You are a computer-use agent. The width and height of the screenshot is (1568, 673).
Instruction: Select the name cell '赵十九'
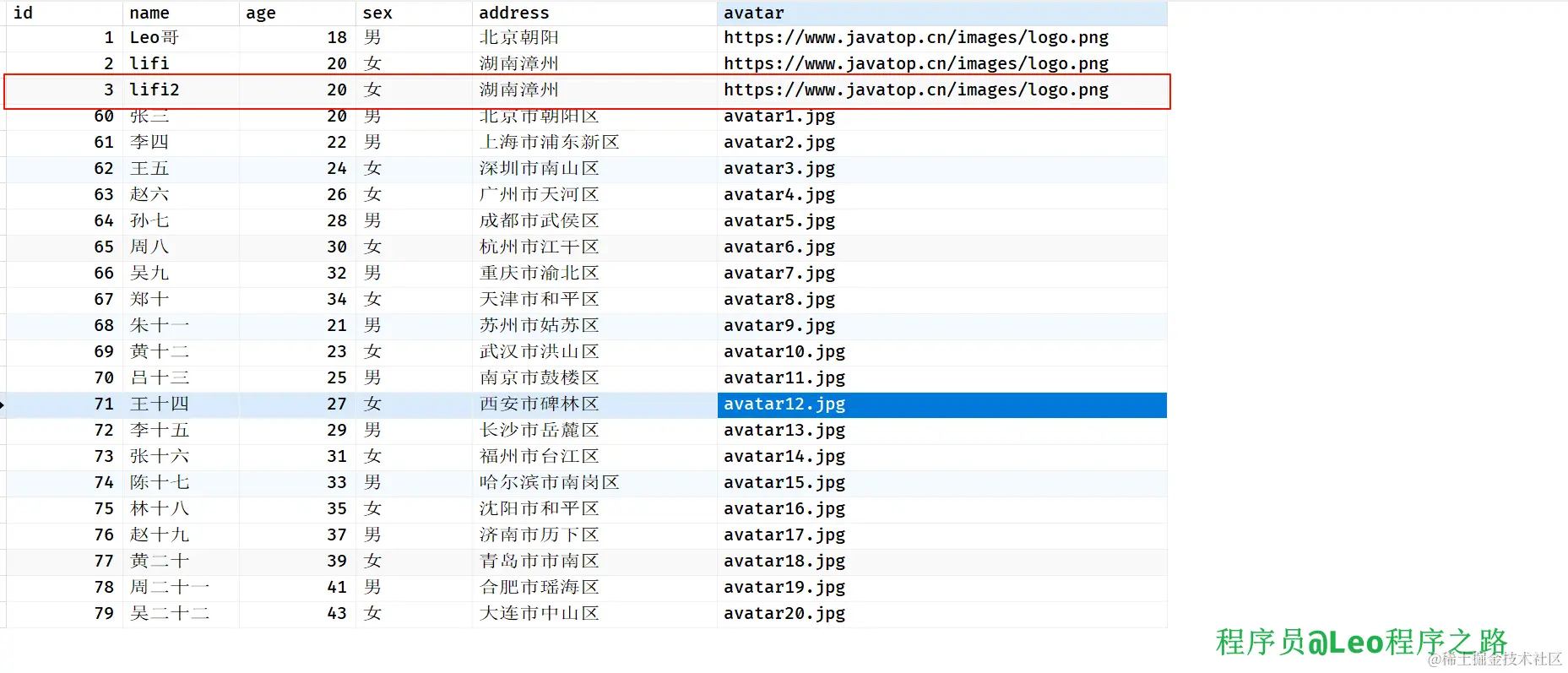pyautogui.click(x=181, y=535)
